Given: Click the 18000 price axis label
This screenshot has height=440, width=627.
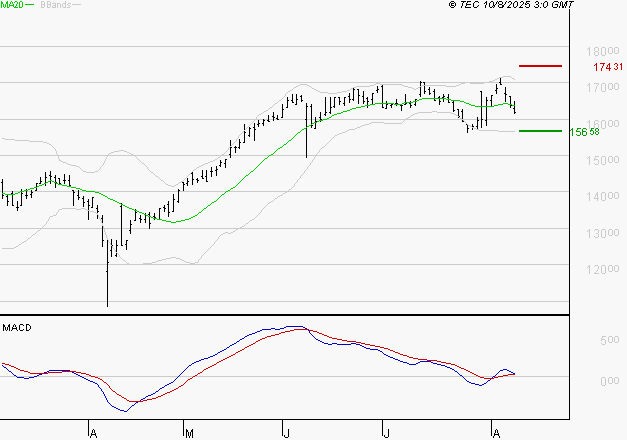Looking at the screenshot, I should (x=603, y=51).
